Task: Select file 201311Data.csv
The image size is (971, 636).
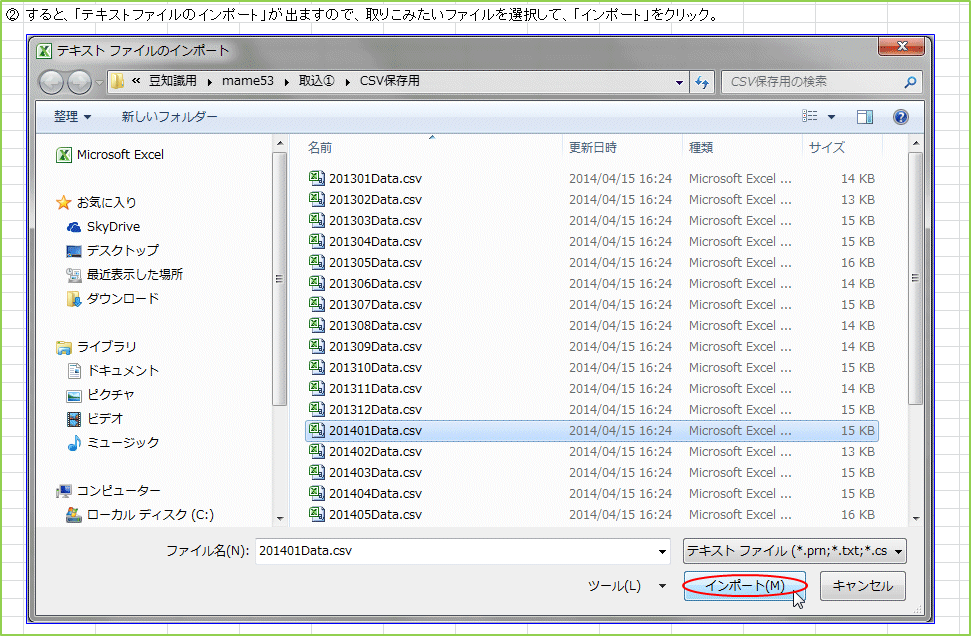Action: 592,389
